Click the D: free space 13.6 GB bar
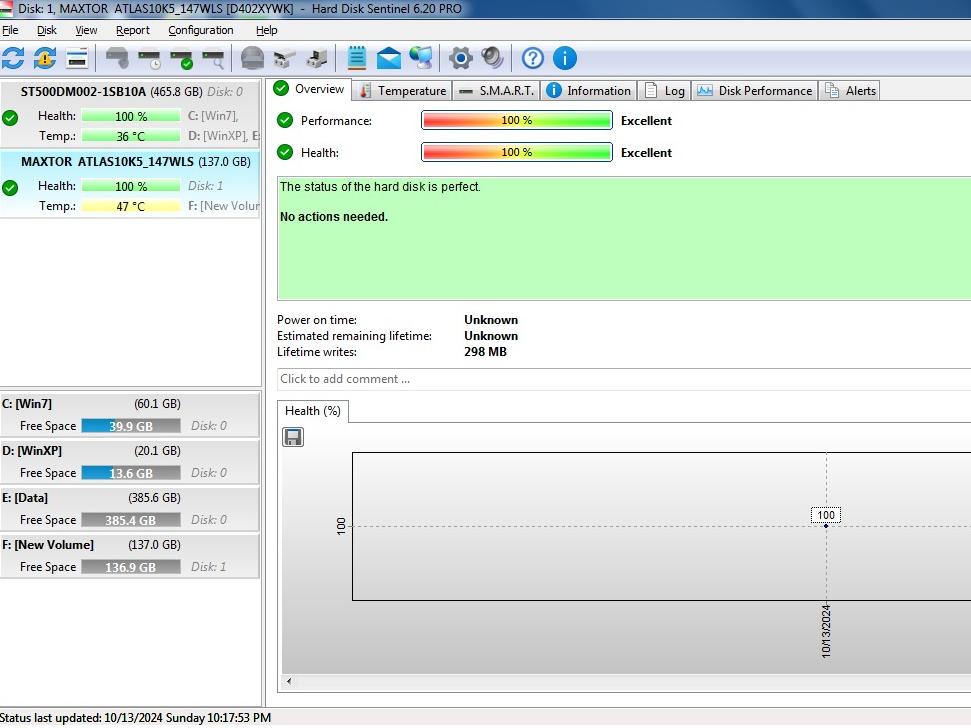The height and width of the screenshot is (728, 971). [x=131, y=473]
